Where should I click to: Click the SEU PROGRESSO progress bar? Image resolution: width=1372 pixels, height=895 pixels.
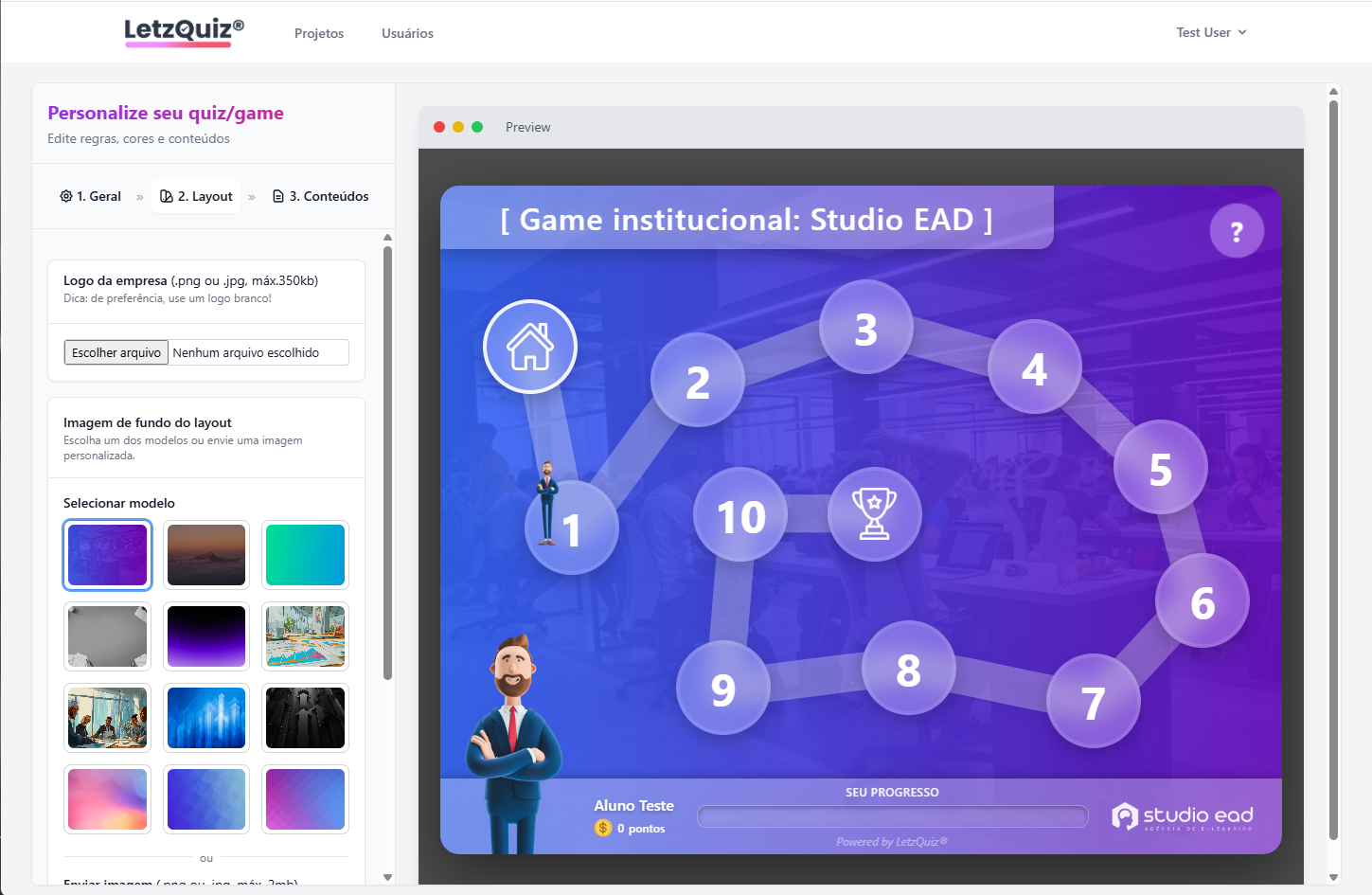click(892, 816)
